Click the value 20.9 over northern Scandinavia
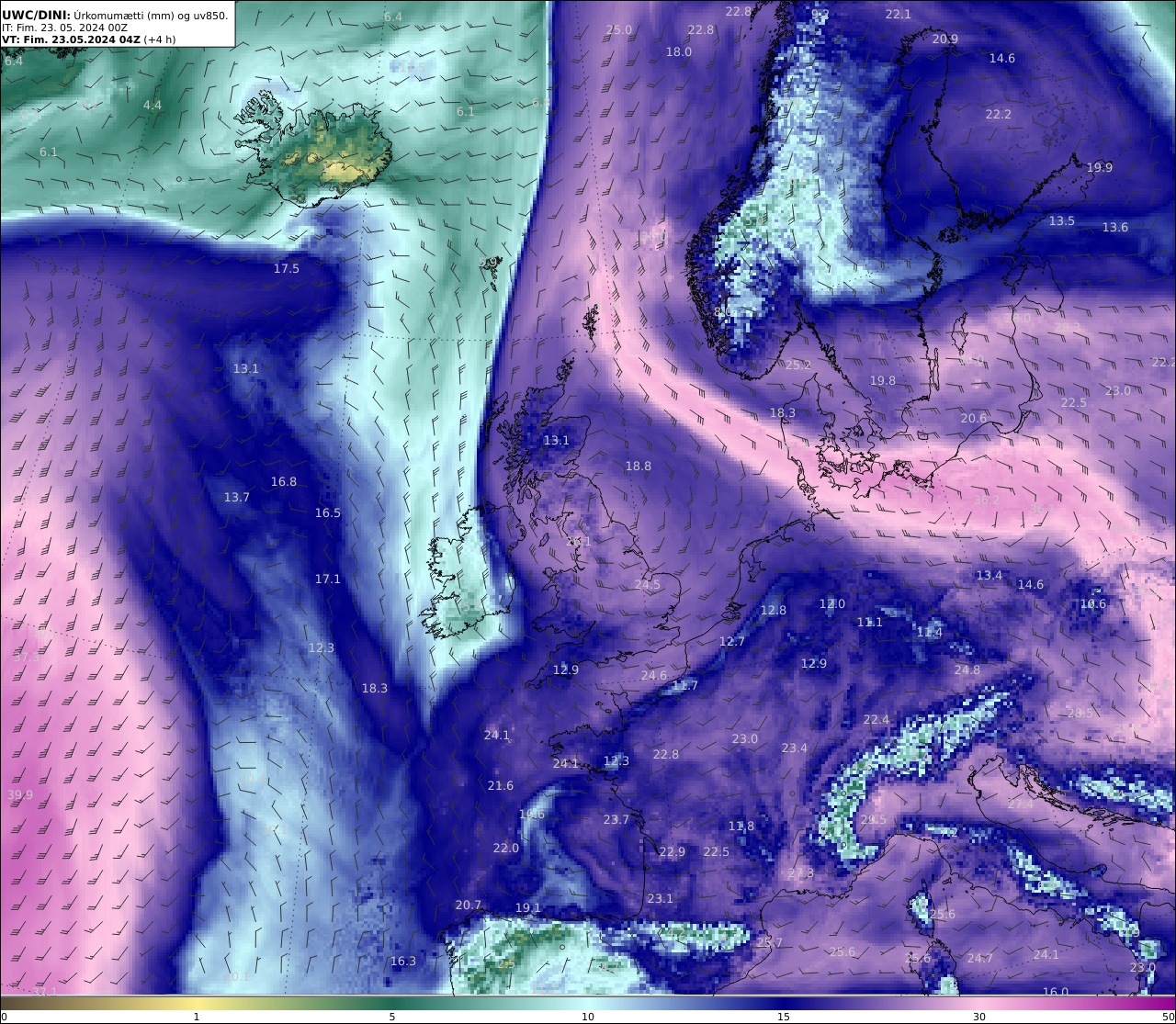Image resolution: width=1176 pixels, height=1024 pixels. point(945,39)
